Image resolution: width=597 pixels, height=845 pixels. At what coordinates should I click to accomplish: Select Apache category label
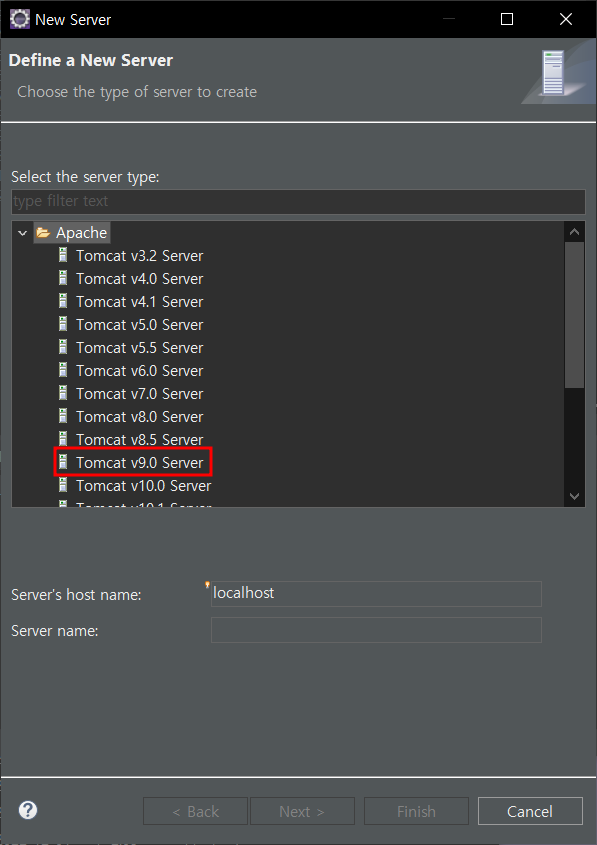click(81, 233)
